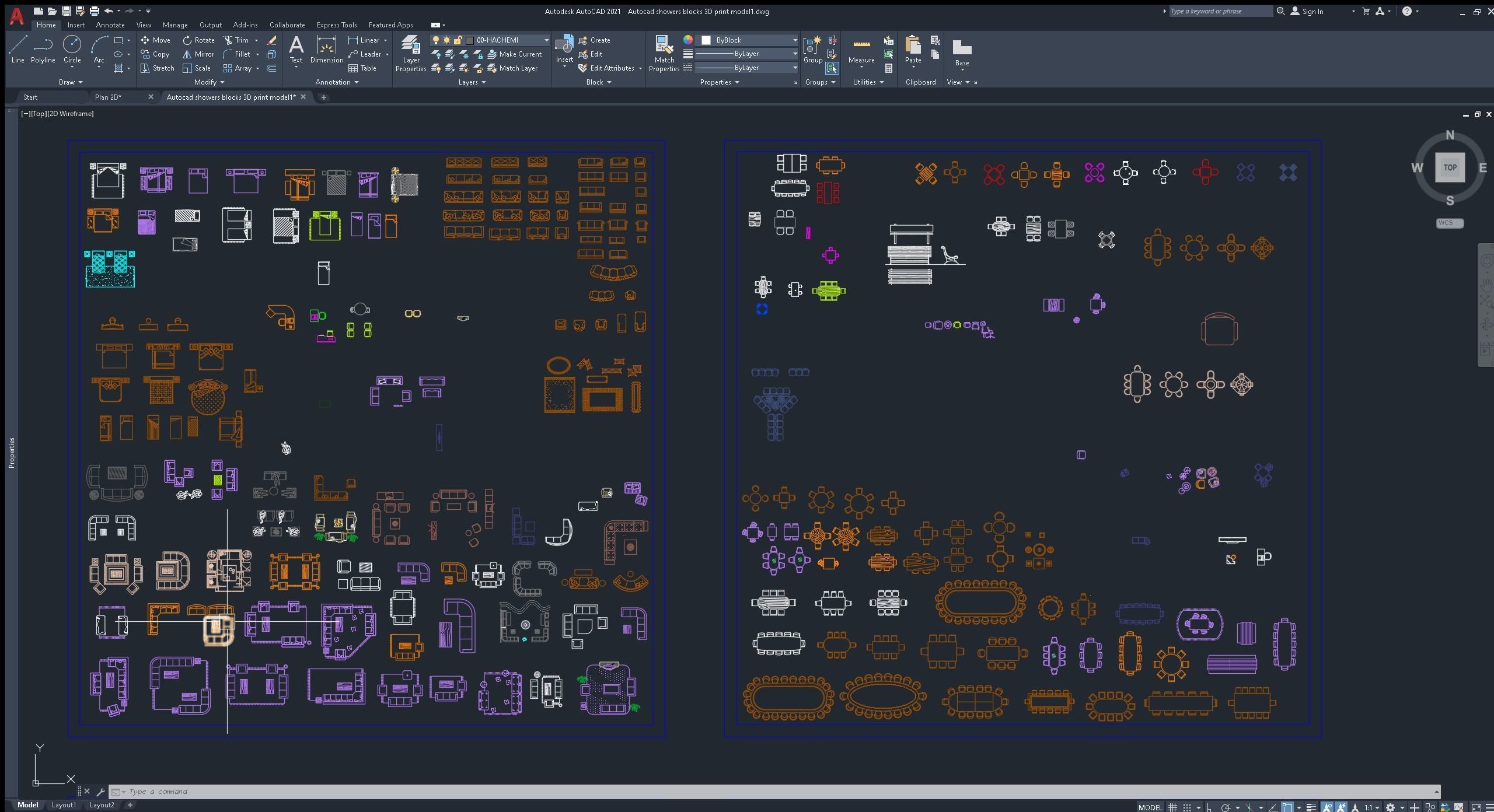Switch to the Layout1 tab
Image resolution: width=1494 pixels, height=812 pixels.
tap(64, 805)
